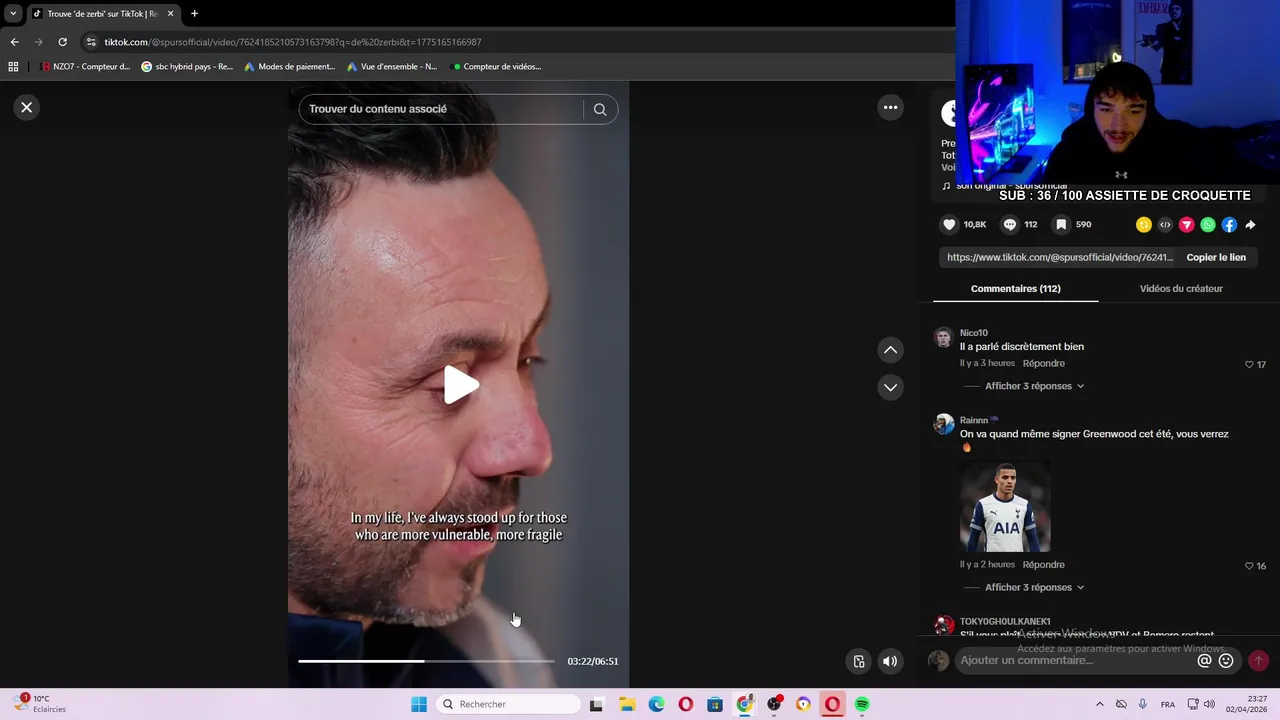1280x720 pixels.
Task: View site information icon in address bar
Action: click(x=91, y=42)
